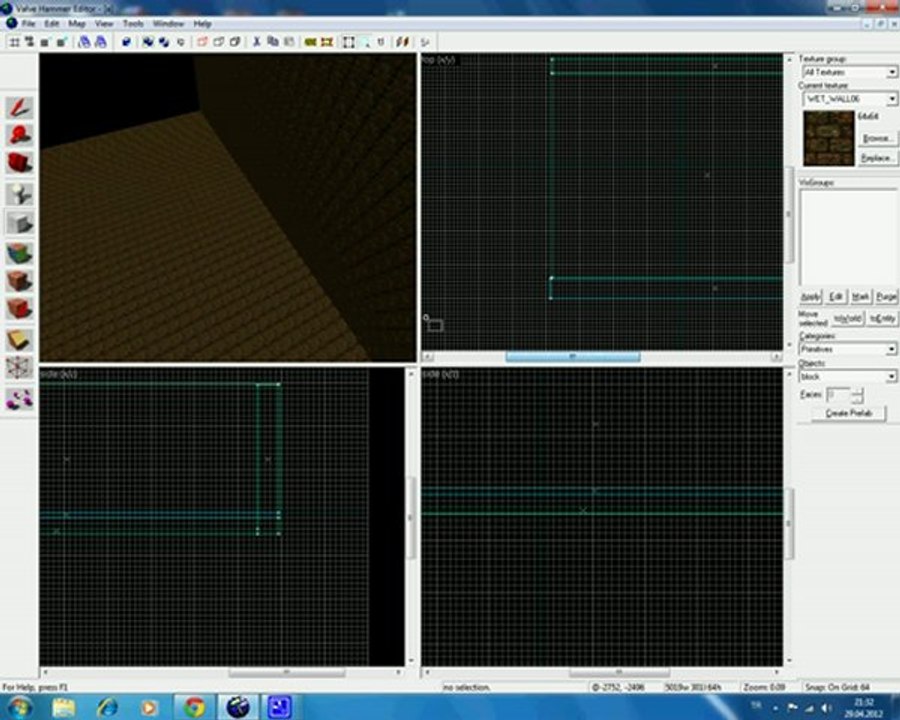Screen dimensions: 900x720
Task: Expand the Texture group dropdown
Action: tap(849, 72)
